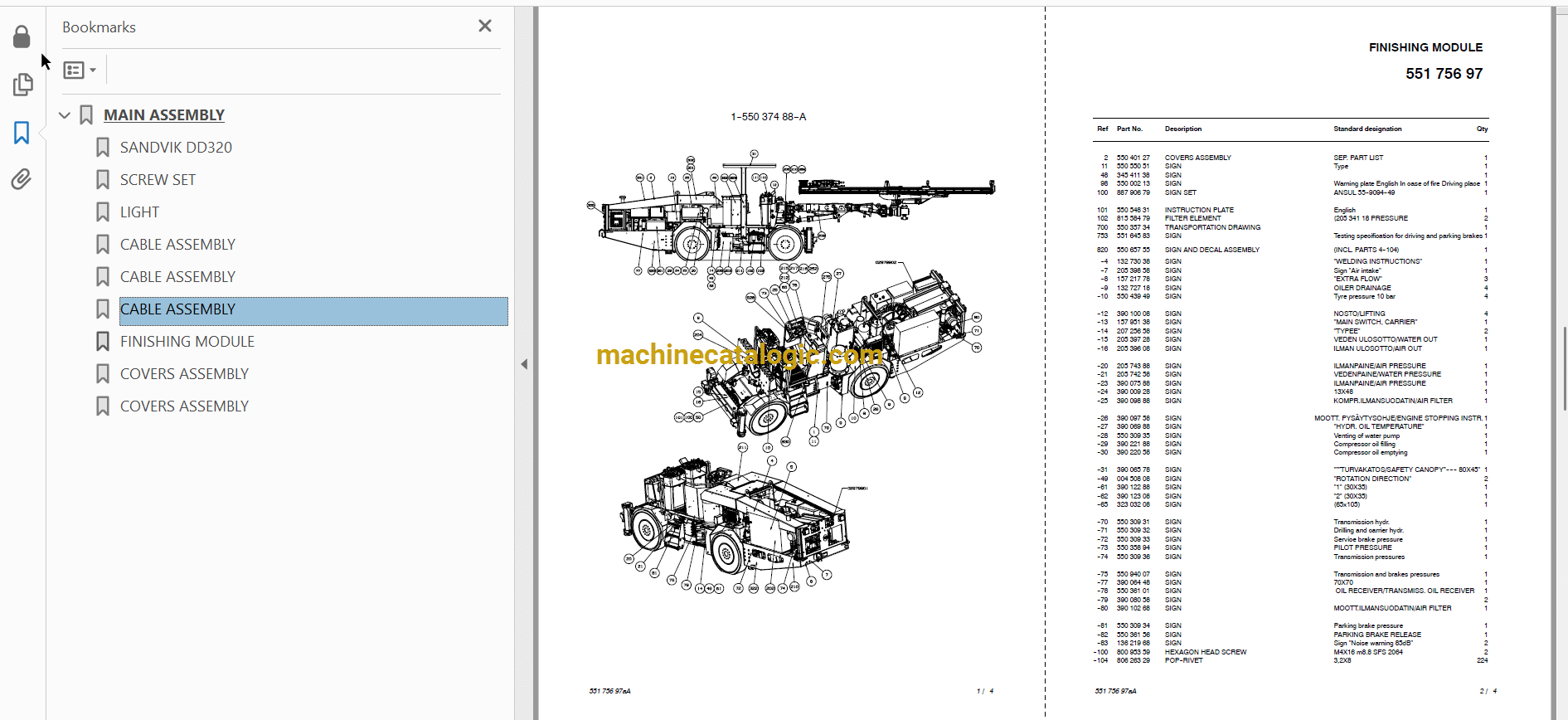Click the drawing number 1-550 374 88-A
This screenshot has width=1568, height=720.
pos(768,117)
